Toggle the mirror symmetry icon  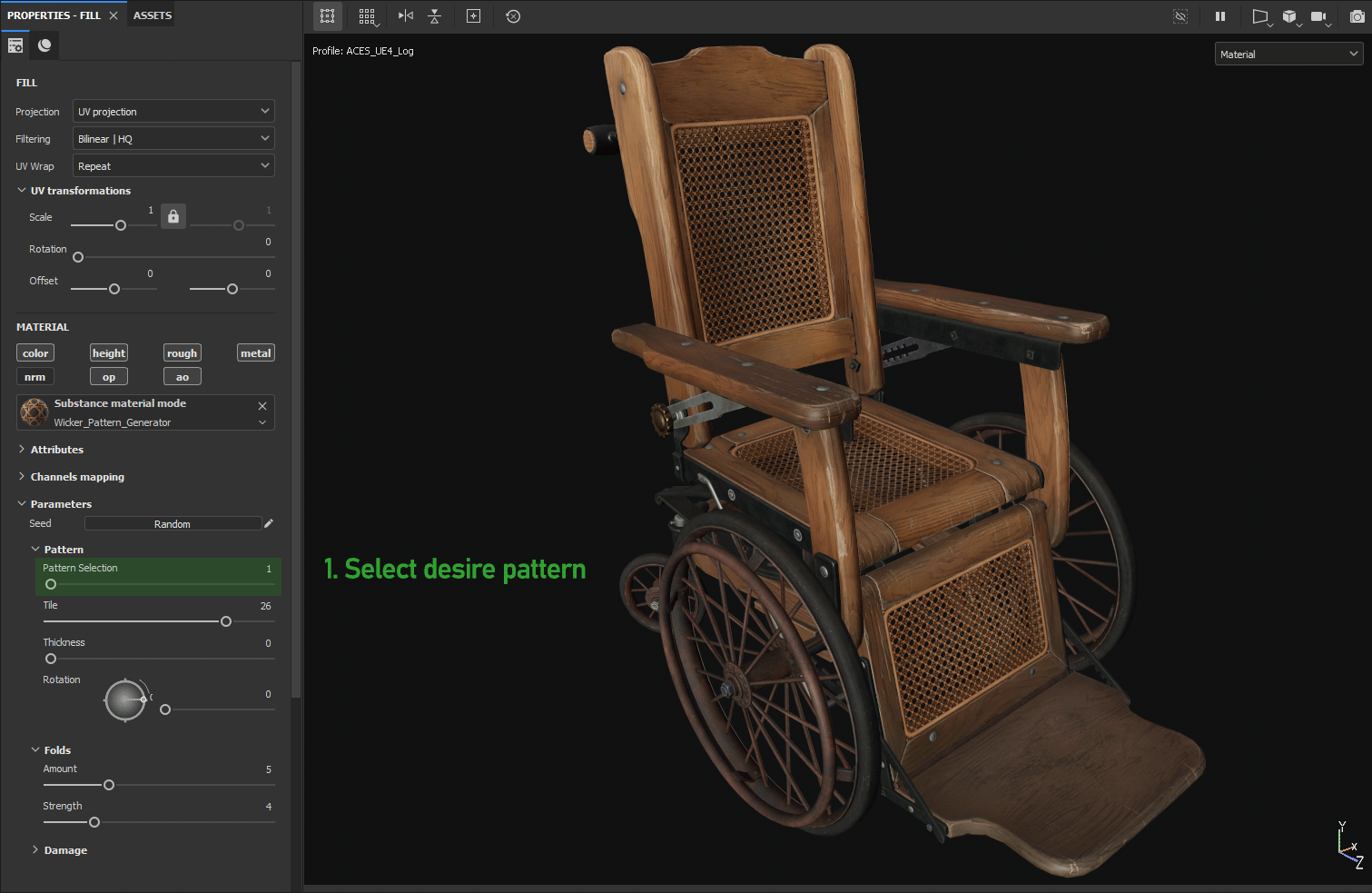(406, 16)
